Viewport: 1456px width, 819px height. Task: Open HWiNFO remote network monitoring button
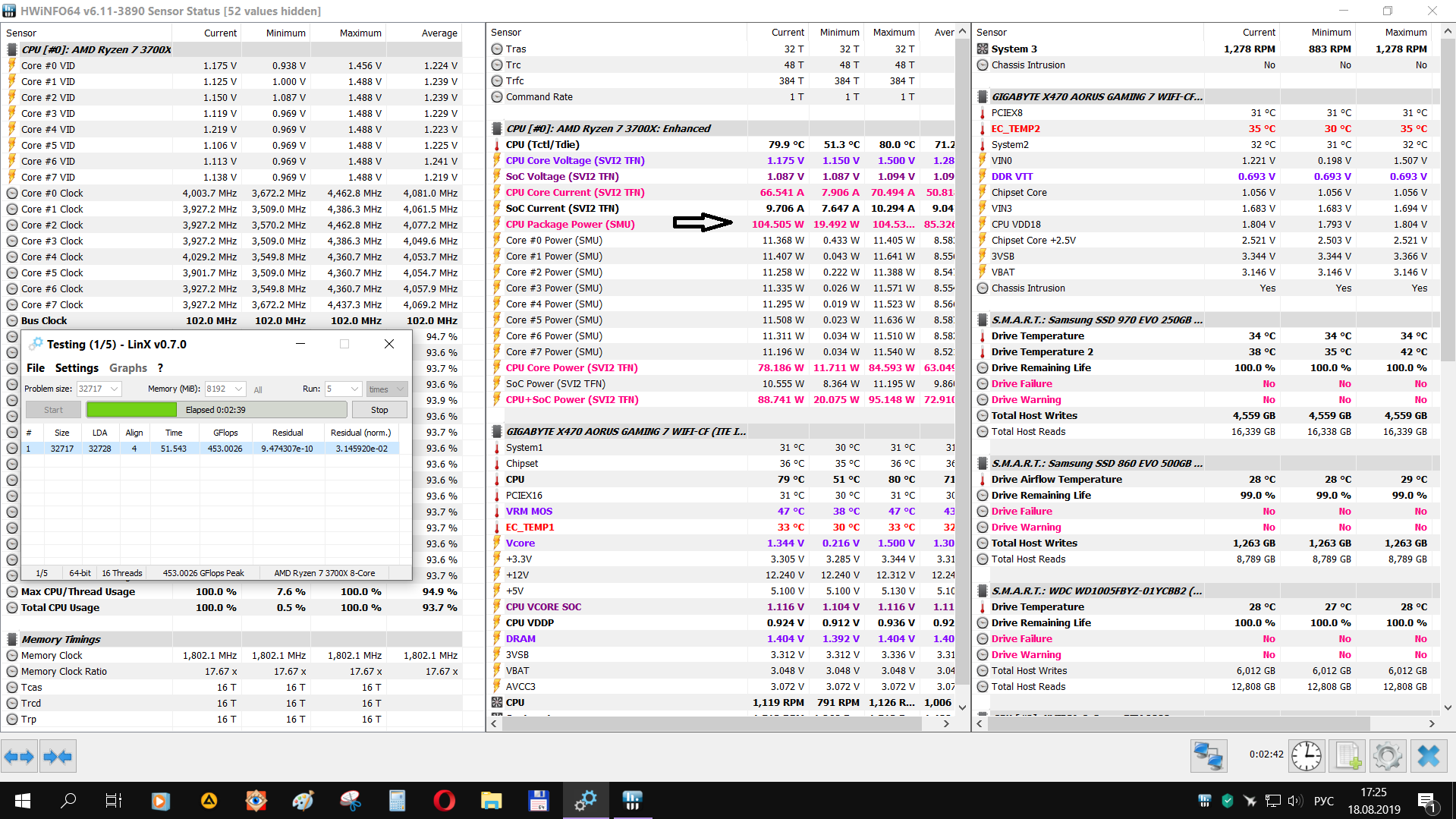(1209, 756)
